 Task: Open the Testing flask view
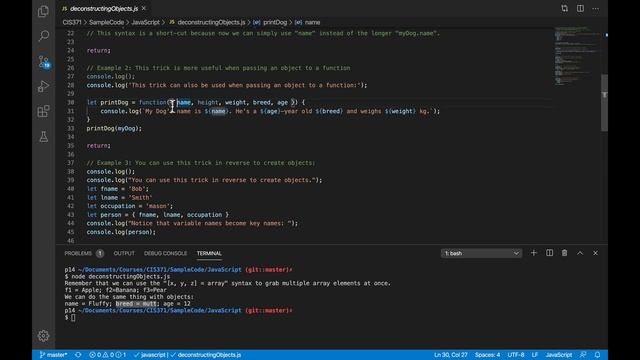point(43,136)
